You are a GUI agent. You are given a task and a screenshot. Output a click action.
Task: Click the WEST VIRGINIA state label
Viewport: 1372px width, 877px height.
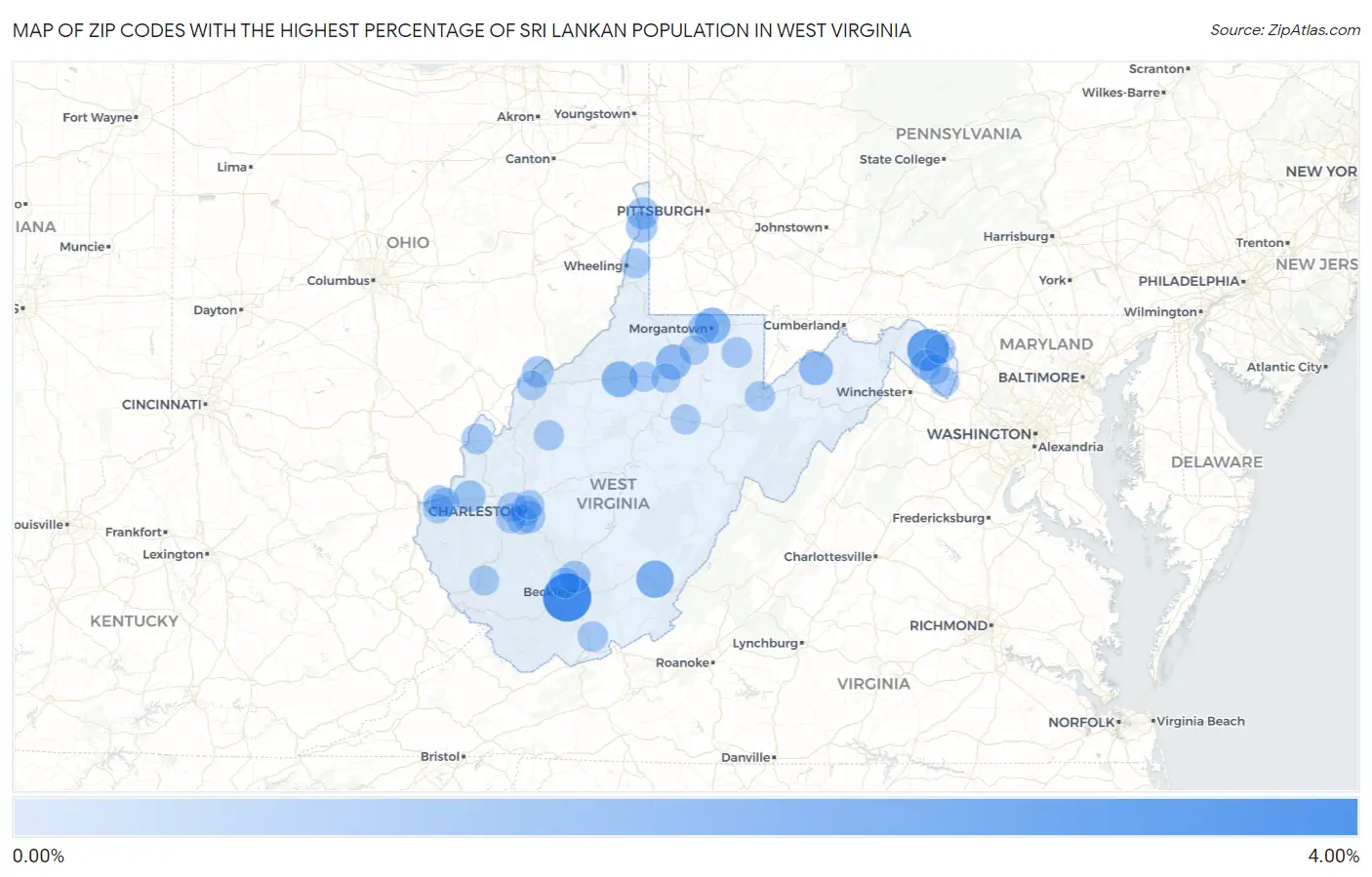[x=613, y=494]
